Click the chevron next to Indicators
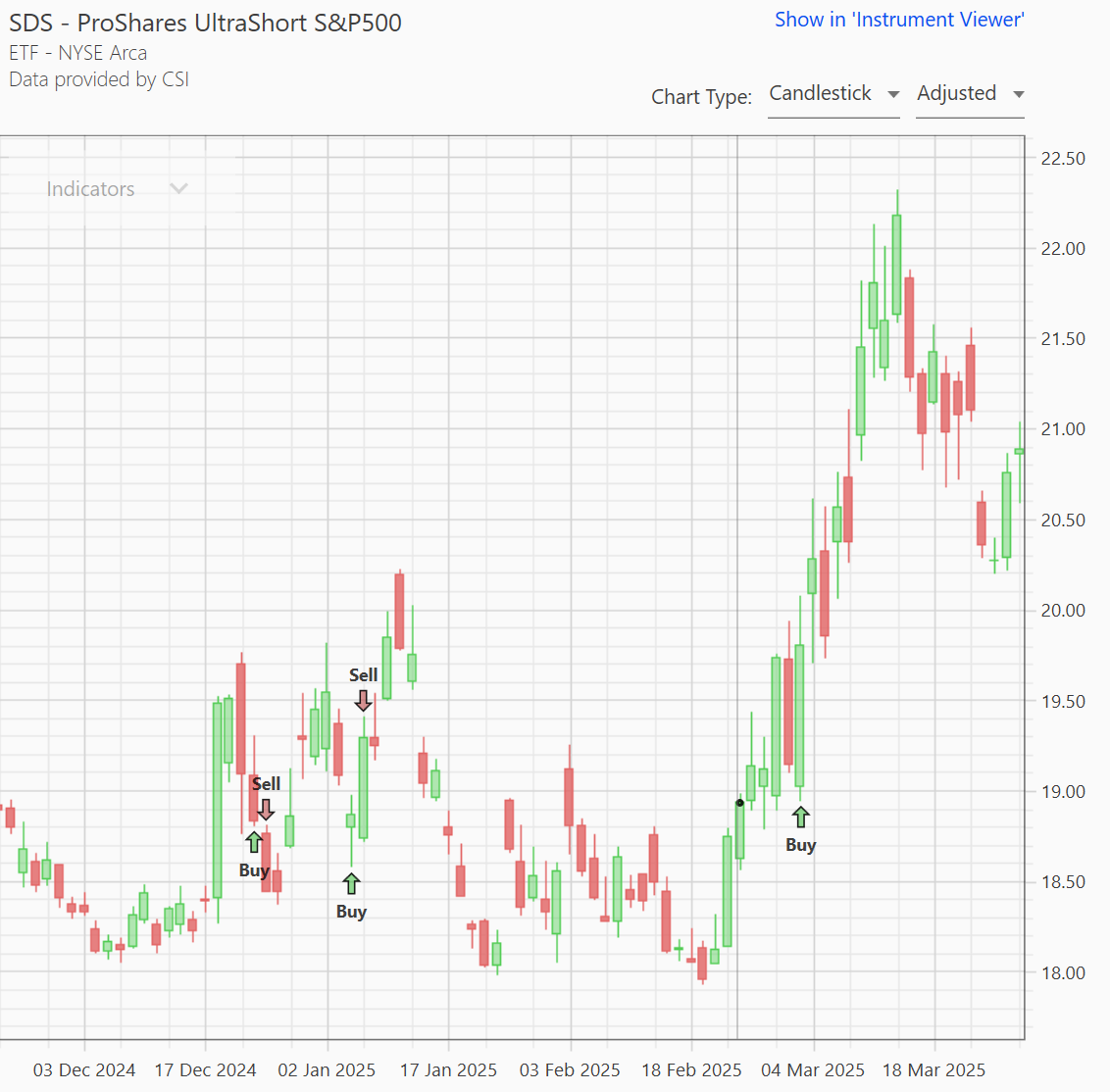This screenshot has width=1110, height=1092. pos(178,189)
